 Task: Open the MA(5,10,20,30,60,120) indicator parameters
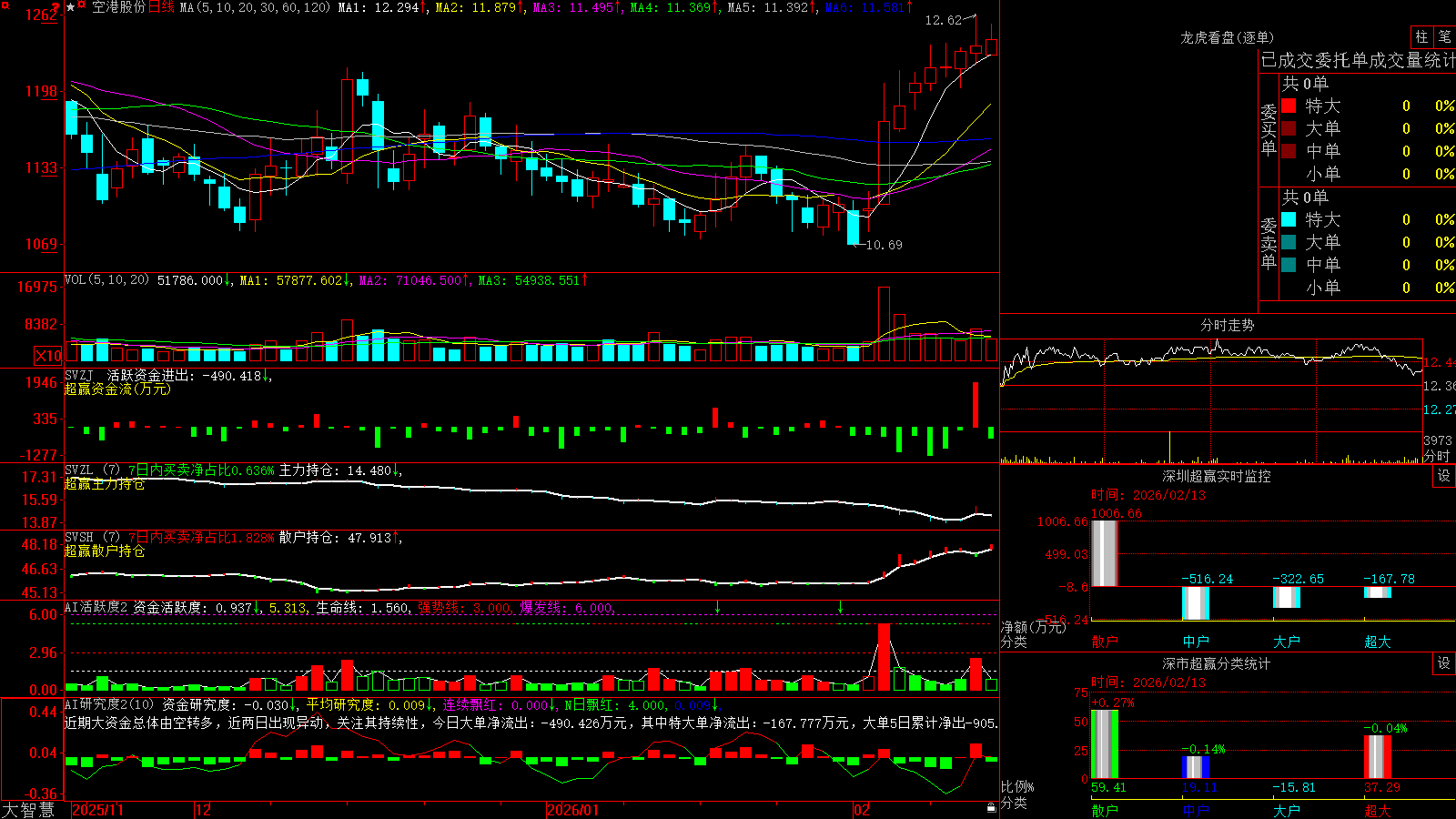[255, 7]
